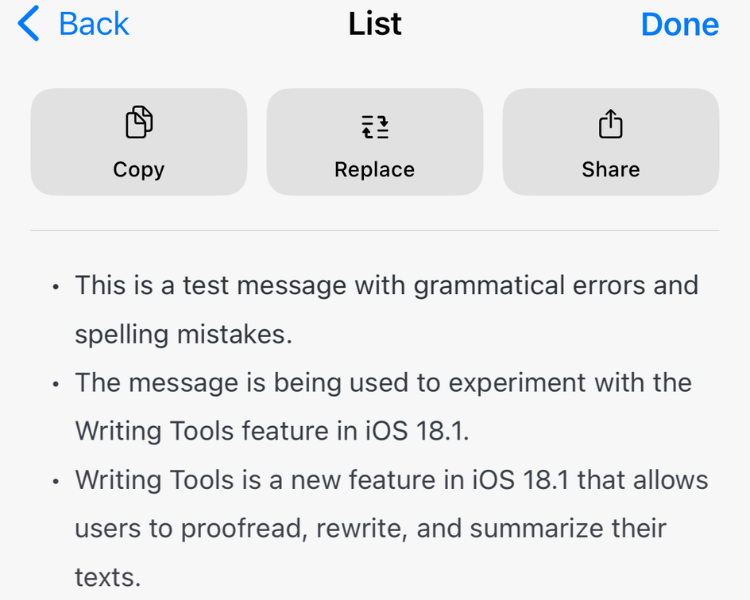This screenshot has height=600, width=750.
Task: Select the line starting 'This is a test message'
Action: click(x=386, y=285)
